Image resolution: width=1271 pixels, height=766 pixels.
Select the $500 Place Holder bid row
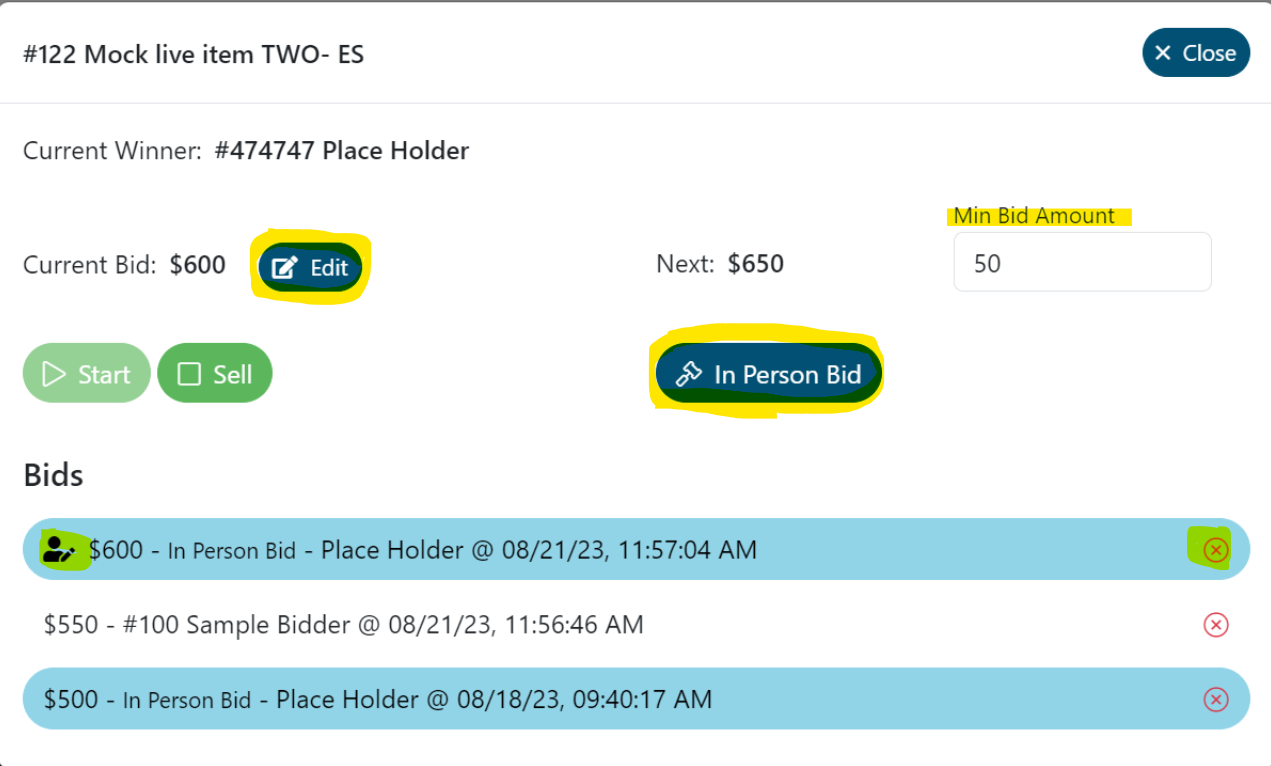coord(500,699)
